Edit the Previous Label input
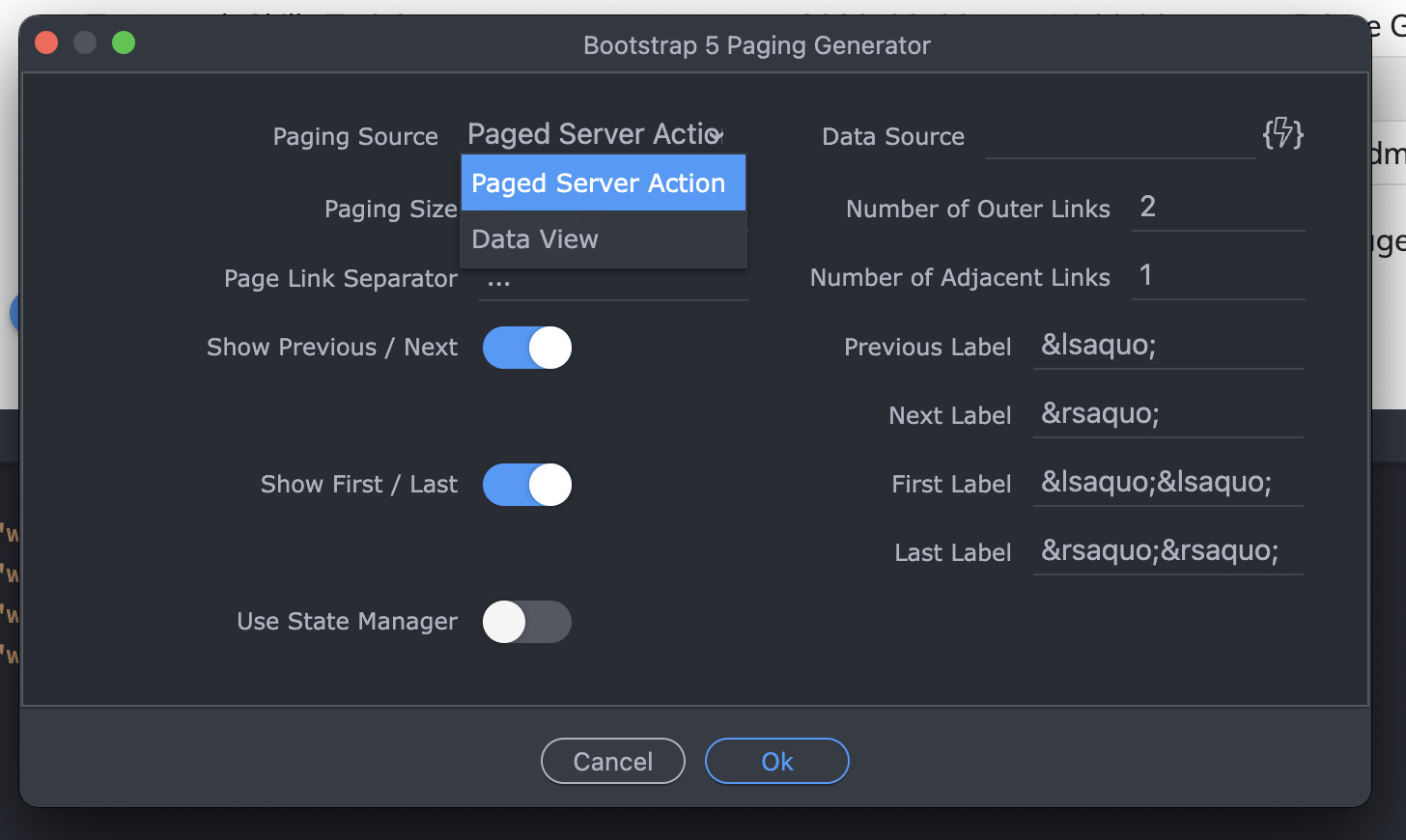The height and width of the screenshot is (840, 1406). tap(1167, 346)
